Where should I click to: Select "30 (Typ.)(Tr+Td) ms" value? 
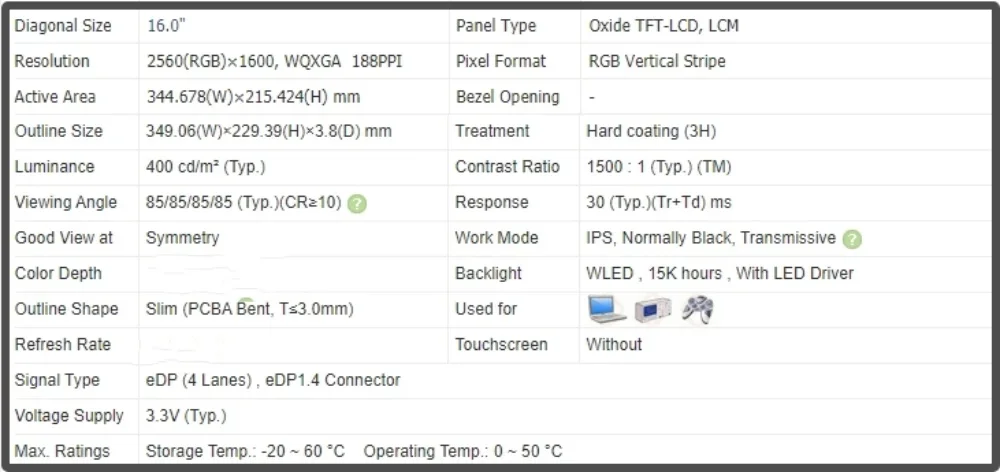pos(659,203)
